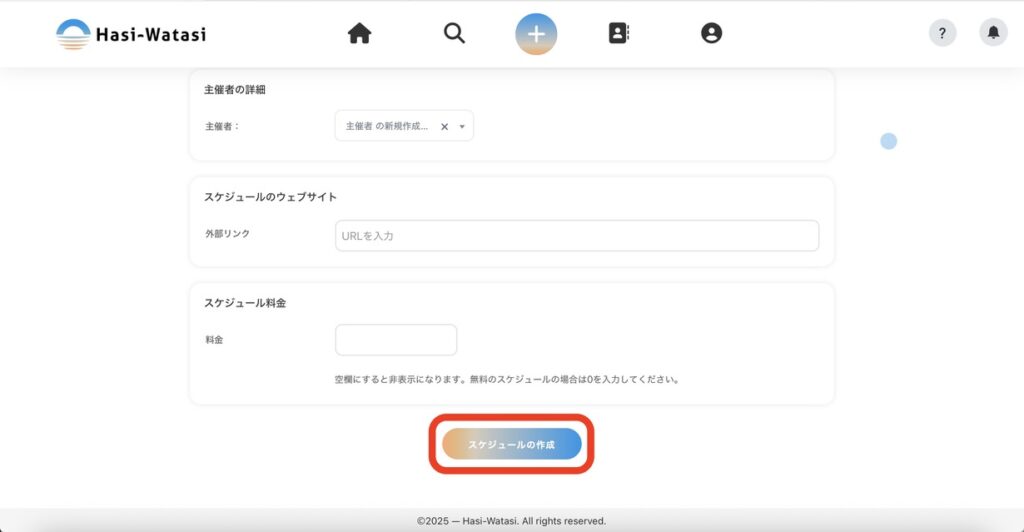Click the floating light blue circle

(x=888, y=142)
